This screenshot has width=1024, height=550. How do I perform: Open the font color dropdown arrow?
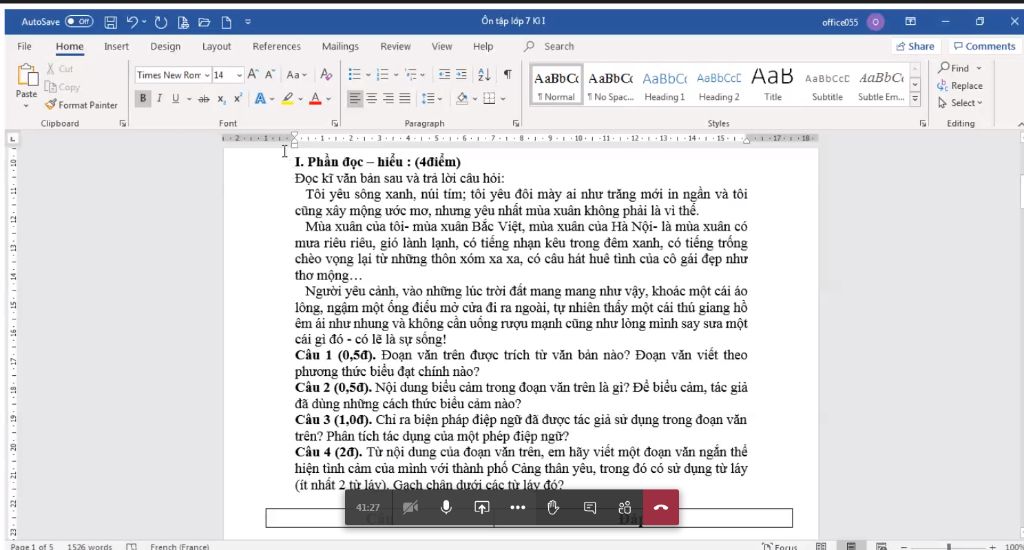tap(328, 99)
